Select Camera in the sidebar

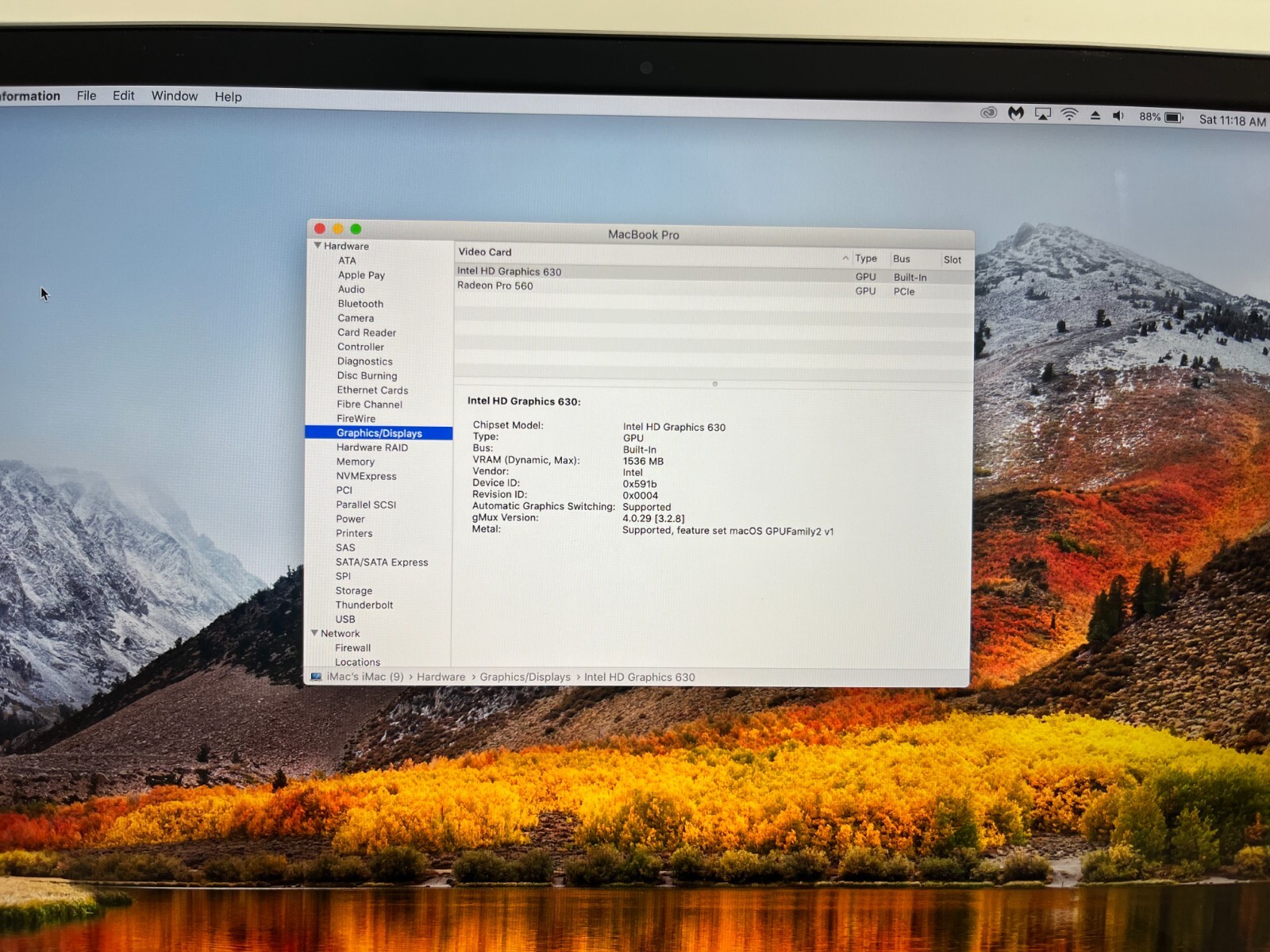coord(356,318)
